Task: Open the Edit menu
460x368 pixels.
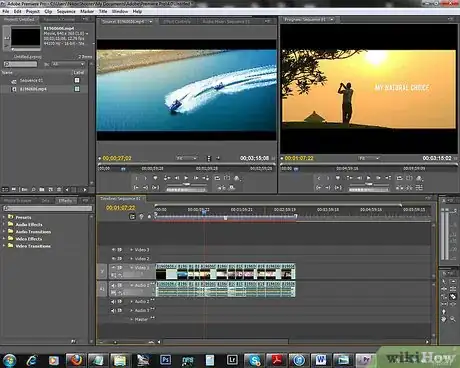Action: click(x=18, y=11)
